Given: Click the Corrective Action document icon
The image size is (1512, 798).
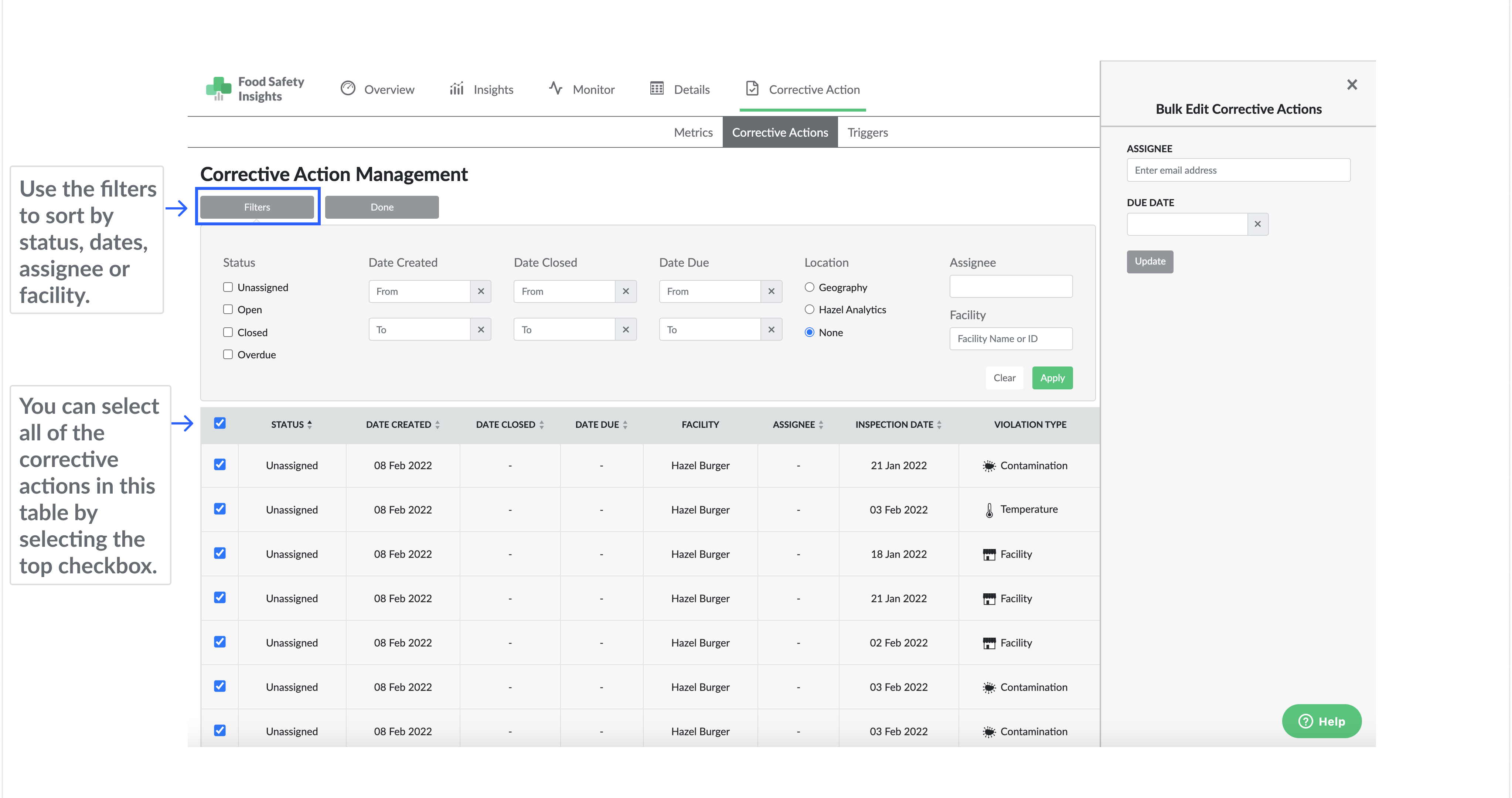Looking at the screenshot, I should click(752, 89).
